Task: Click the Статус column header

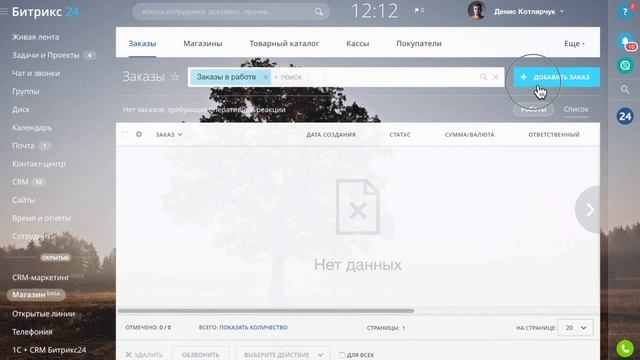Action: [400, 134]
